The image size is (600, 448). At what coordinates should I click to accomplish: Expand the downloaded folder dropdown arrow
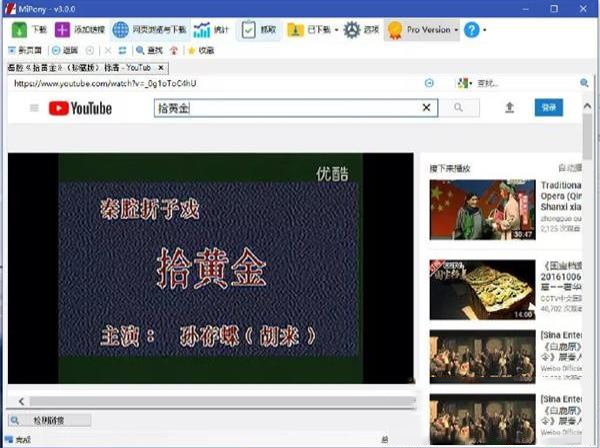click(x=336, y=30)
